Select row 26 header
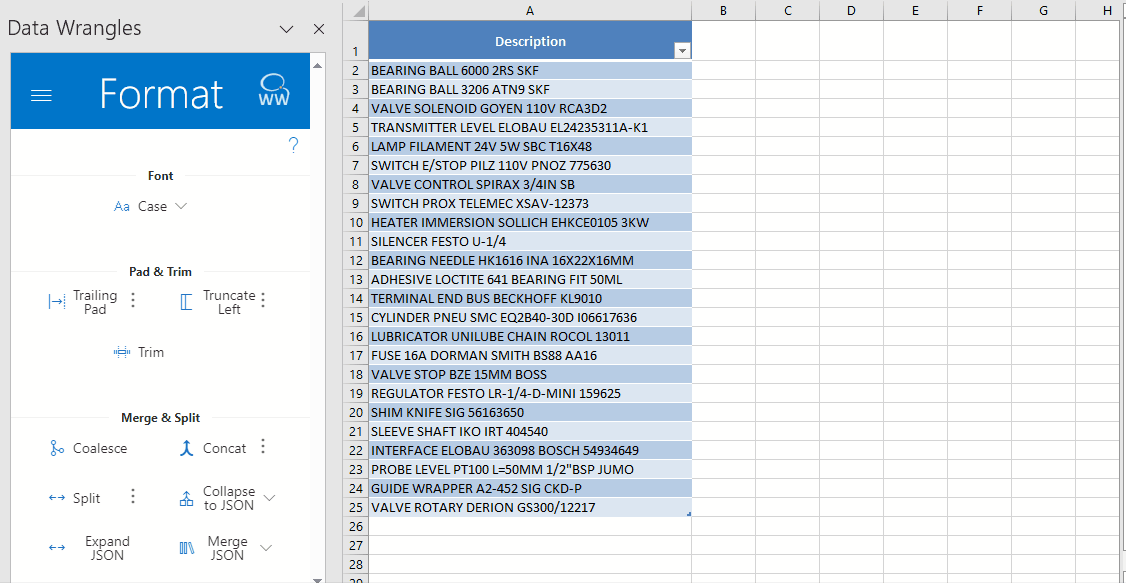 coord(355,526)
